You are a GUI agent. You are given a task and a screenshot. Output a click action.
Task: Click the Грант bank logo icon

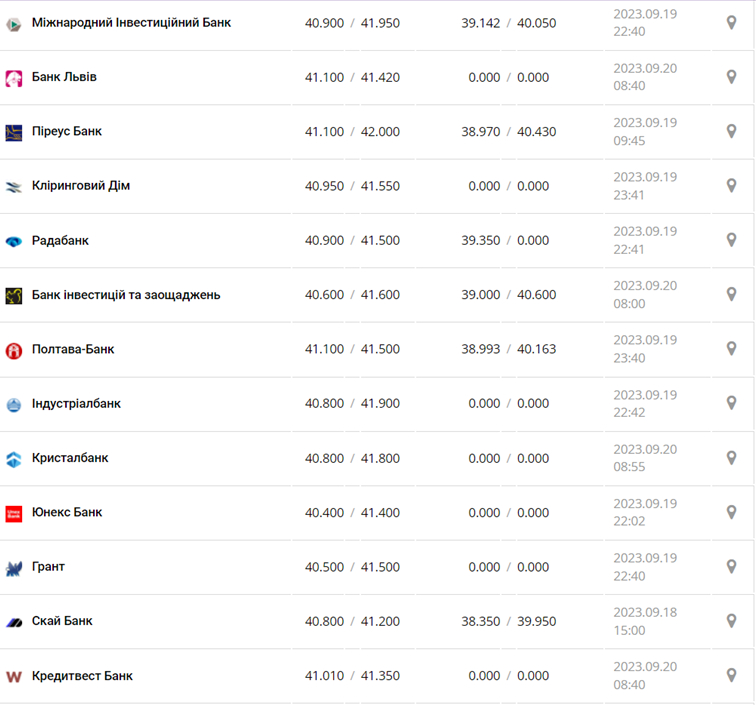(x=14, y=568)
